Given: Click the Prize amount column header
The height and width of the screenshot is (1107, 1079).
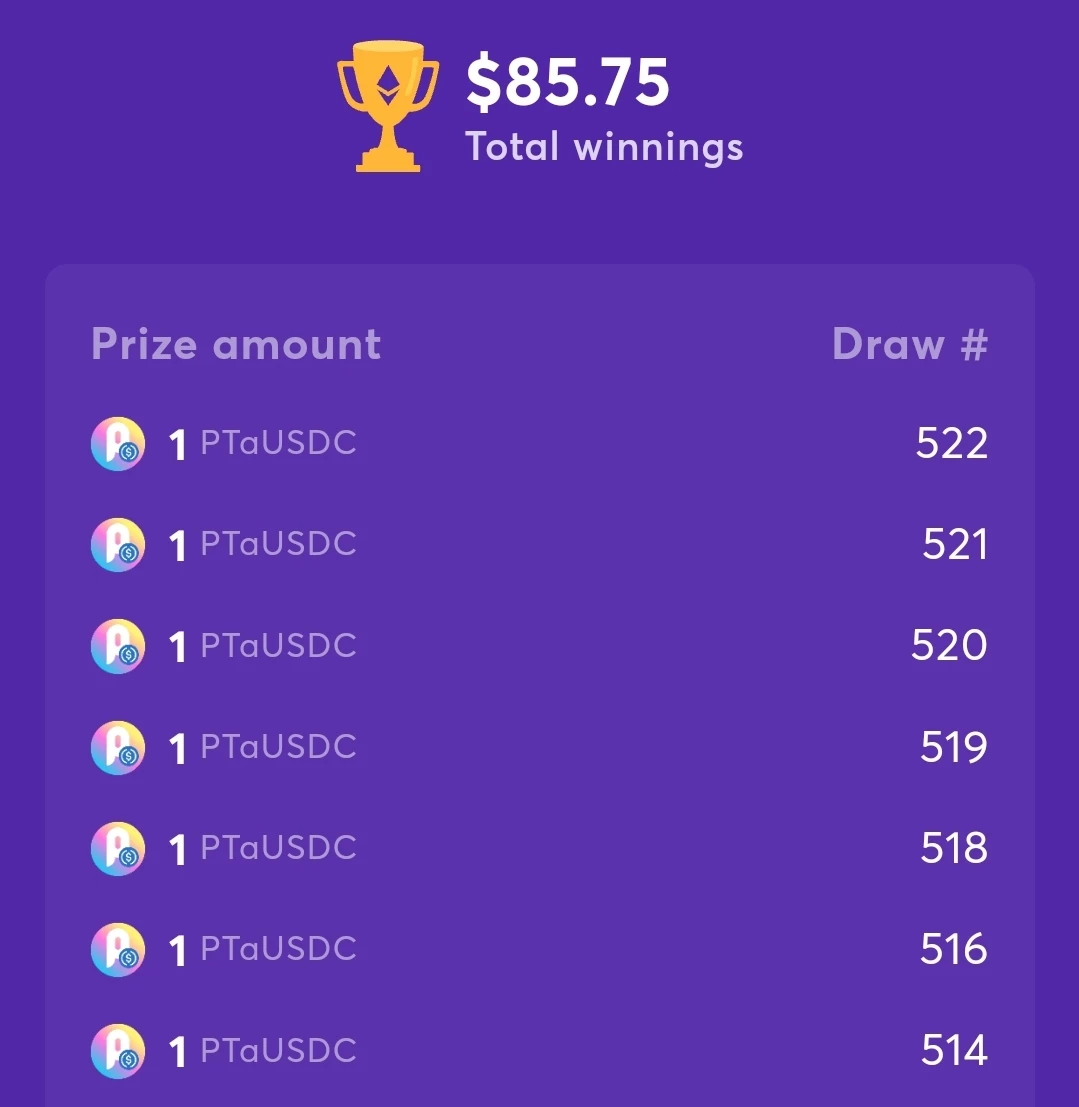Looking at the screenshot, I should point(237,344).
